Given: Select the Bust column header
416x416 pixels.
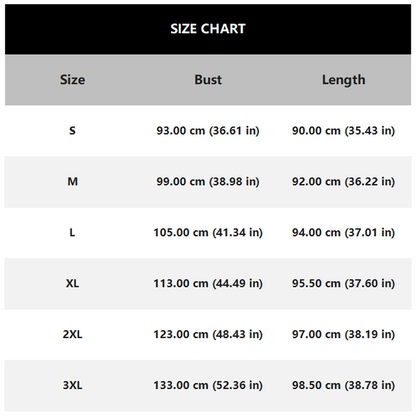Looking at the screenshot, I should (x=208, y=80).
